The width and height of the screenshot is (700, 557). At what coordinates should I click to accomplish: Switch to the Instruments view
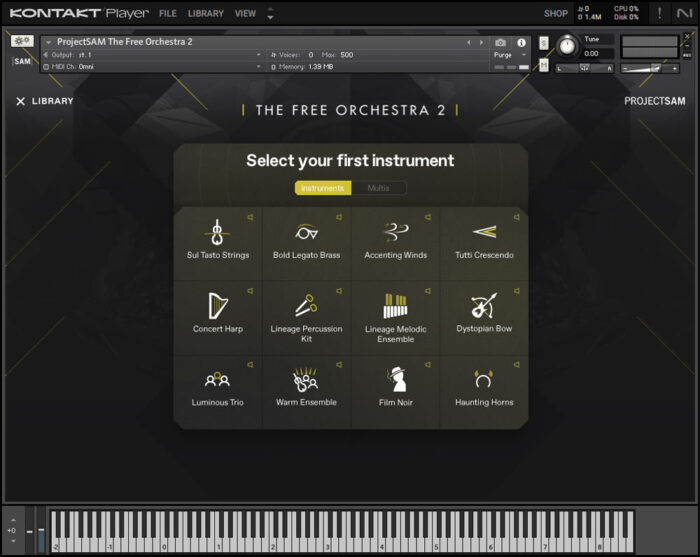323,188
